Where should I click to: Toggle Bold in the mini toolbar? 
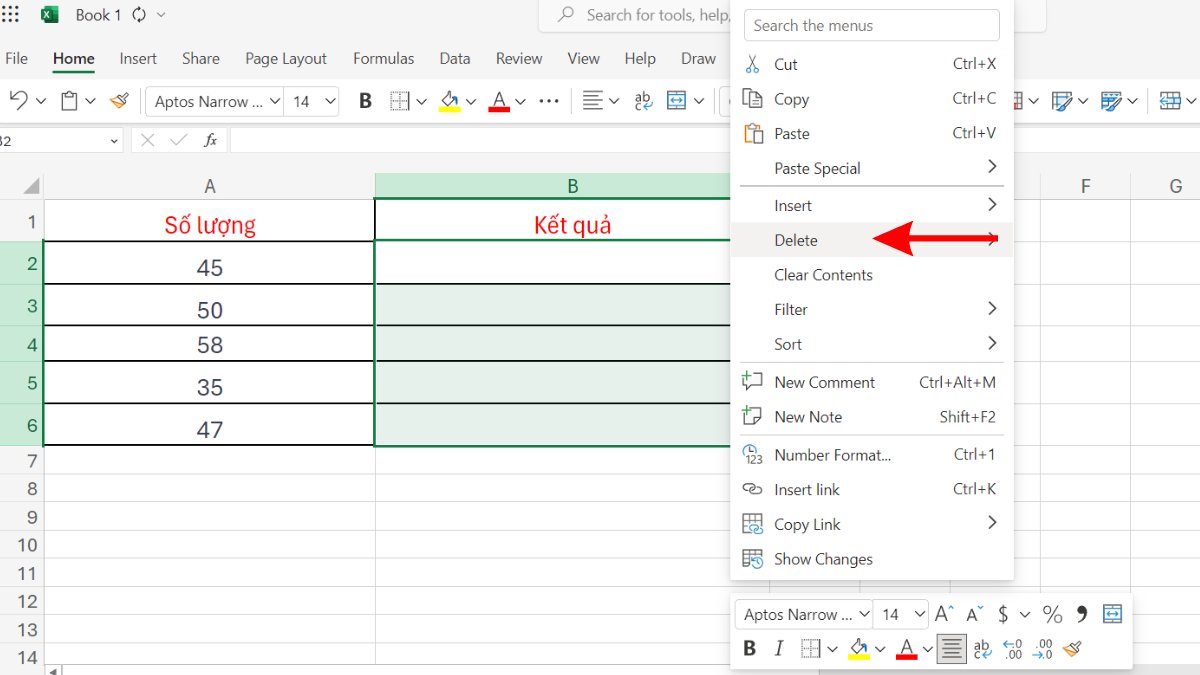tap(750, 649)
